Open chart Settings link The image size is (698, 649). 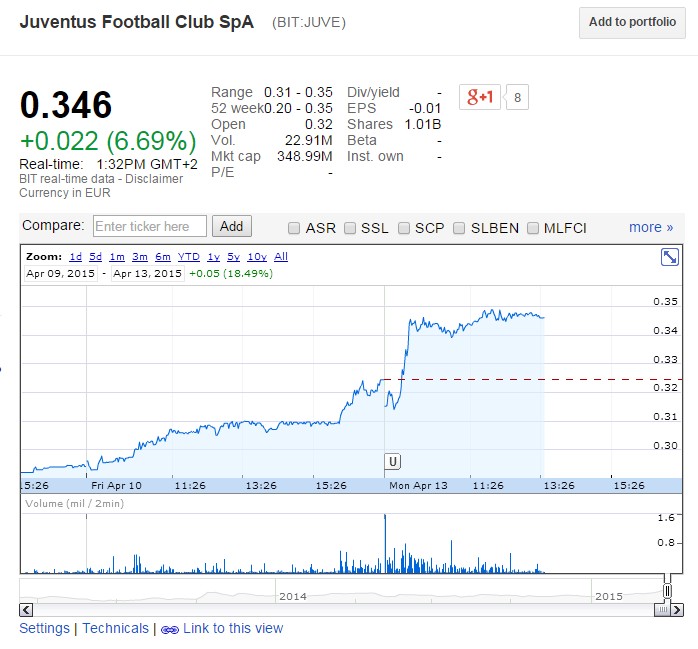tap(45, 628)
